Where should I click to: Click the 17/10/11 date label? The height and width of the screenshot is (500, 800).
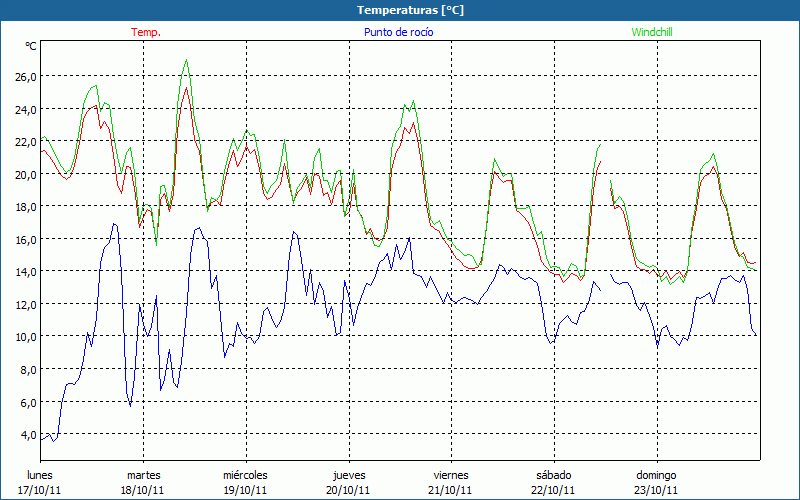(x=40, y=490)
